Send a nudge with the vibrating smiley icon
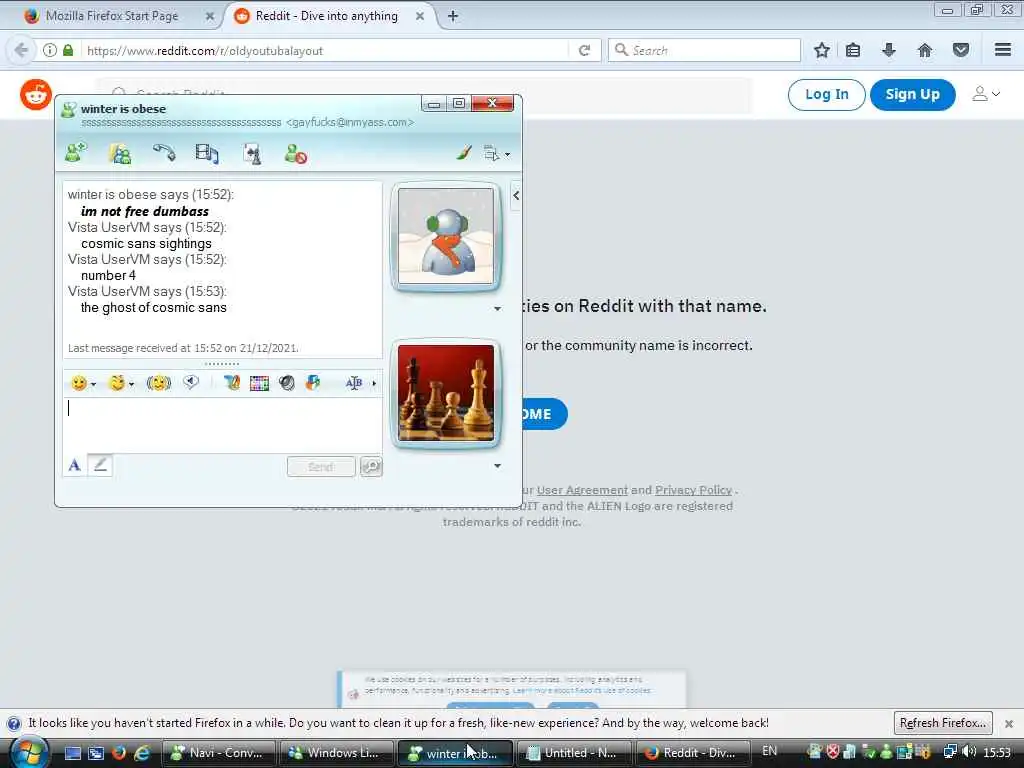Viewport: 1024px width, 768px height. (x=159, y=383)
